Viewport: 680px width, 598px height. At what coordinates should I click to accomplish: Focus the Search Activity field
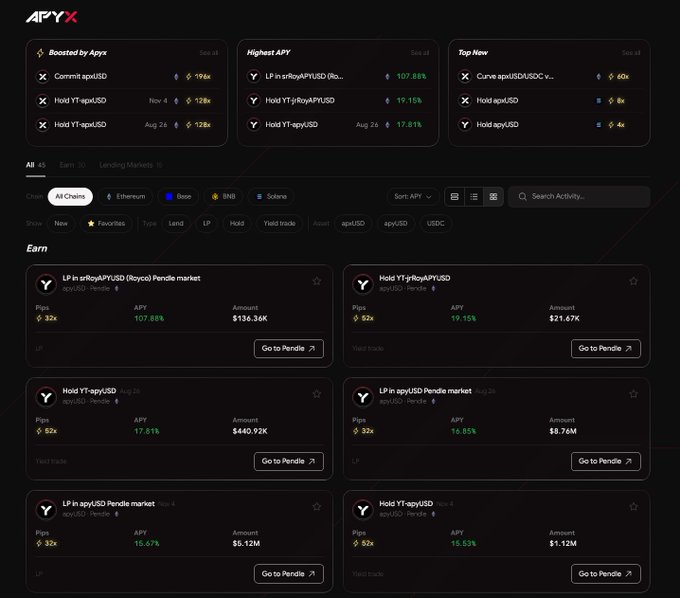point(579,196)
